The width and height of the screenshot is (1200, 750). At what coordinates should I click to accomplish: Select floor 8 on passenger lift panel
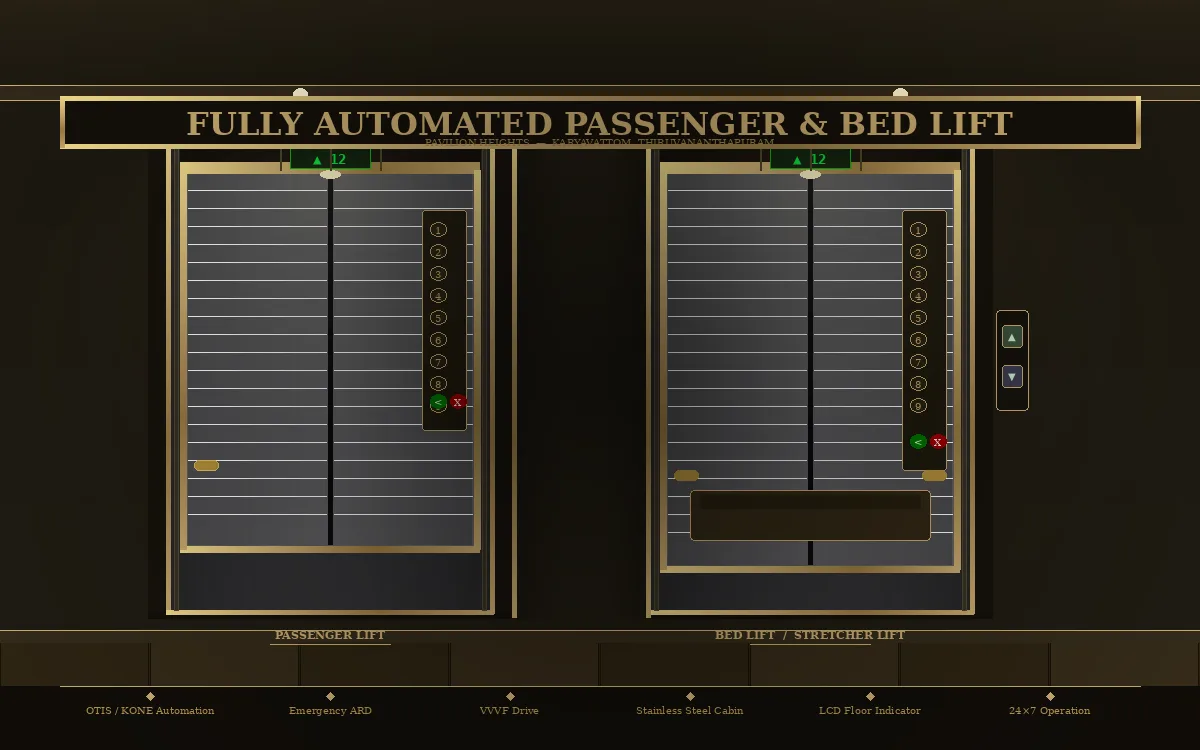click(438, 384)
